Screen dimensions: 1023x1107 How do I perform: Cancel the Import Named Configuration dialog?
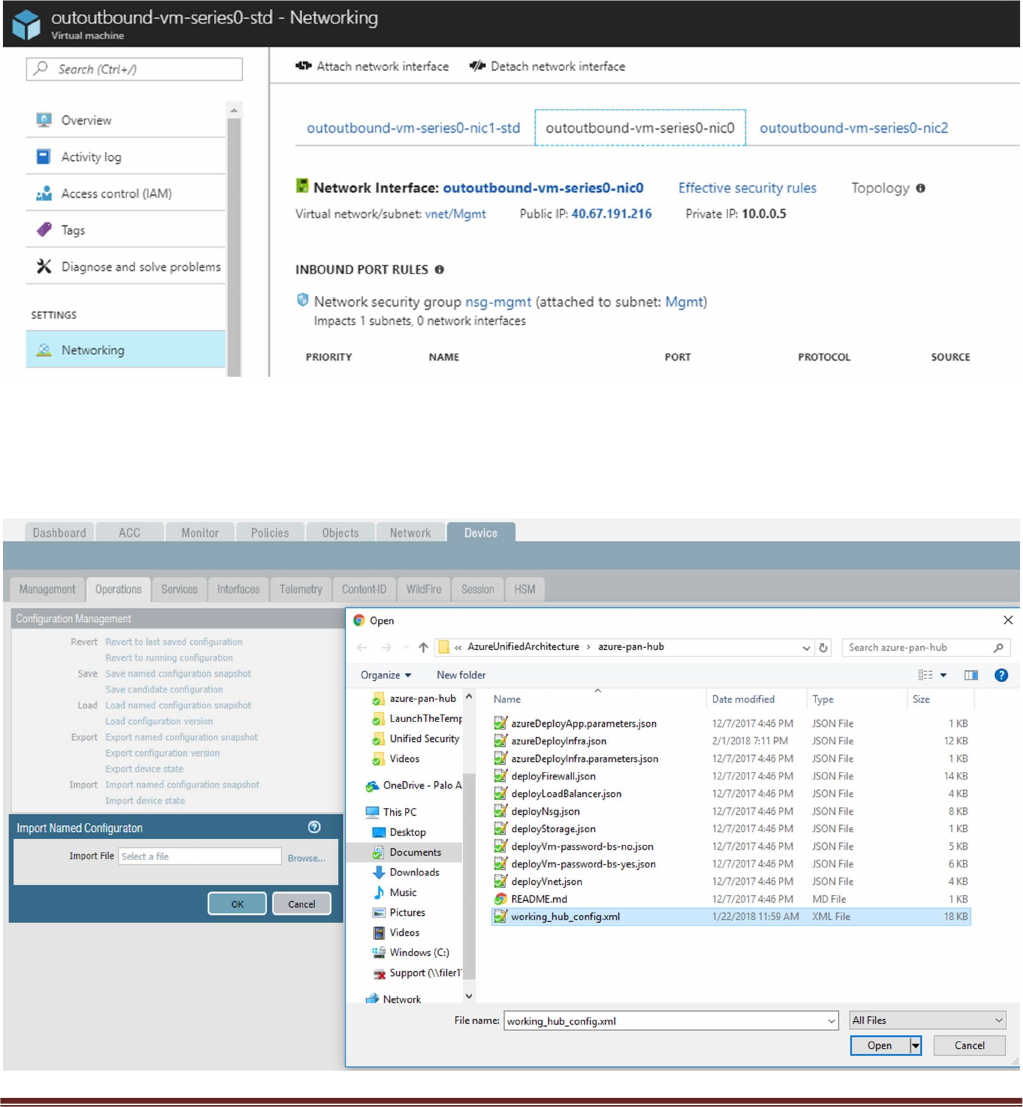pyautogui.click(x=301, y=904)
